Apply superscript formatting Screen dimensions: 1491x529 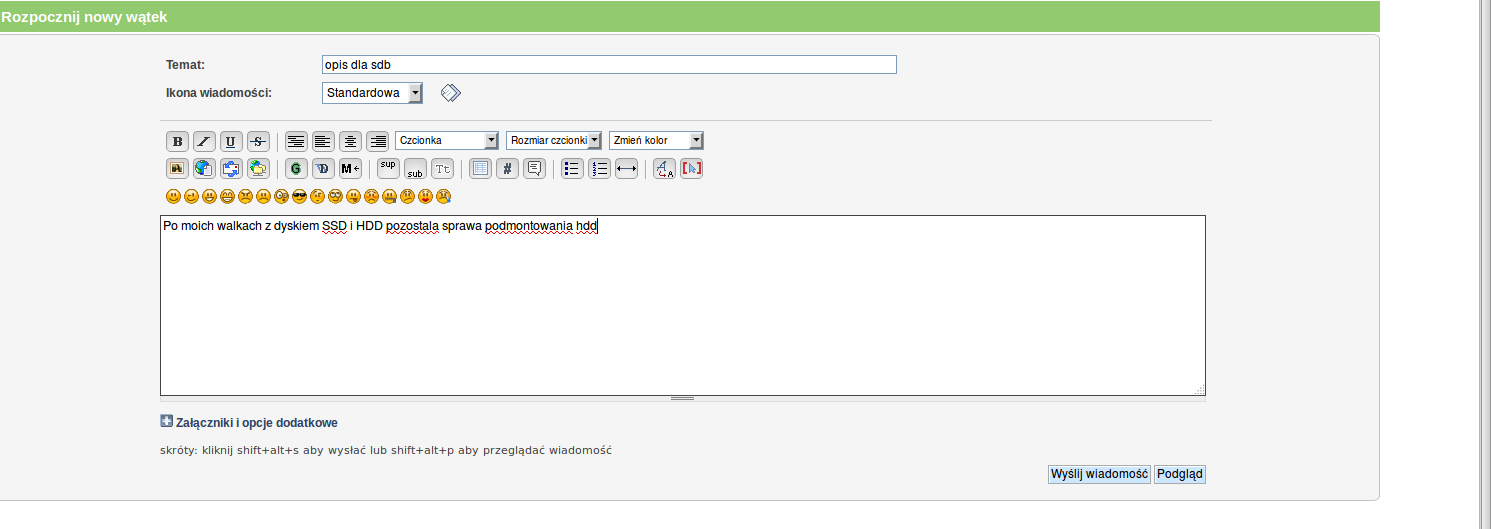click(388, 167)
